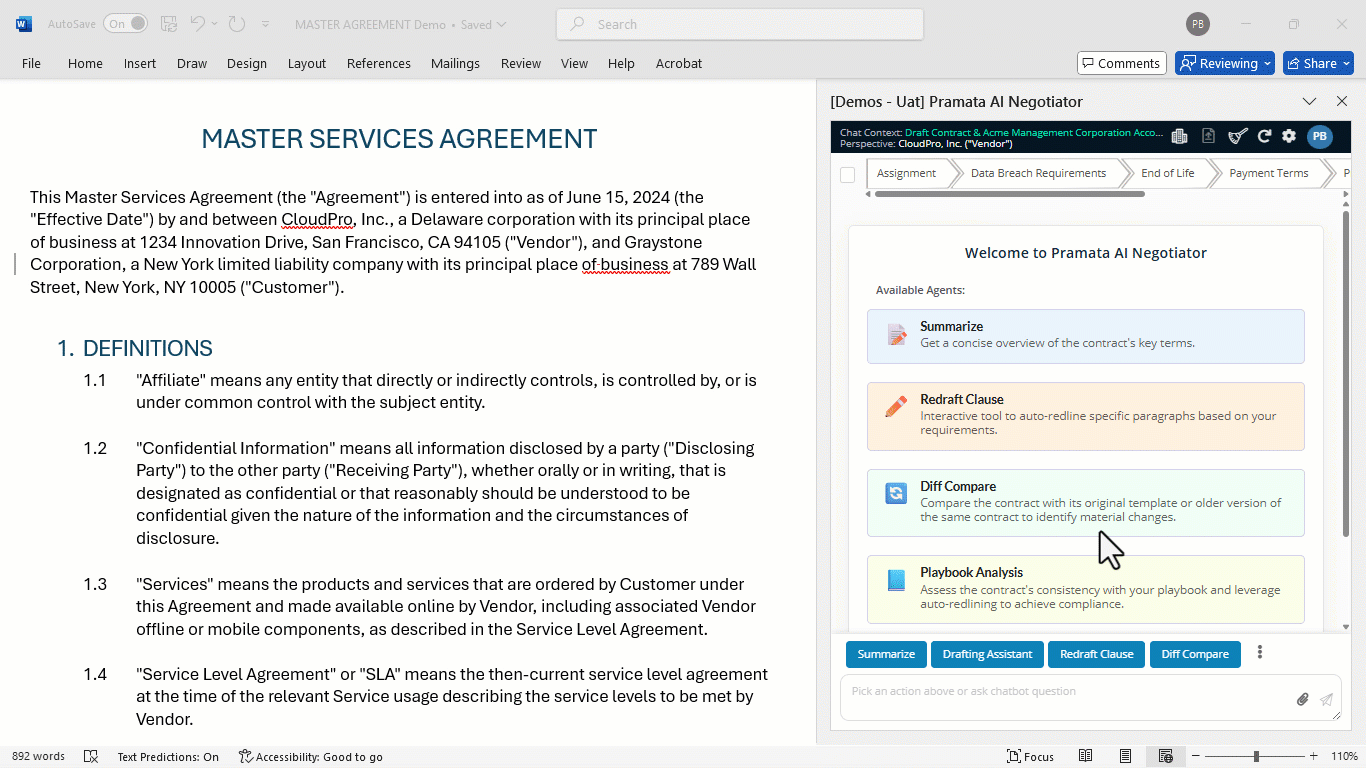Click the Diff Compare quick action button
The width and height of the screenshot is (1366, 768).
click(1195, 654)
